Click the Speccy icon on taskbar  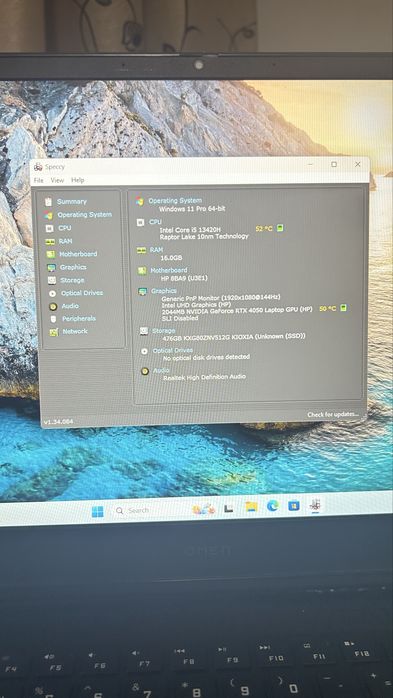tap(316, 505)
